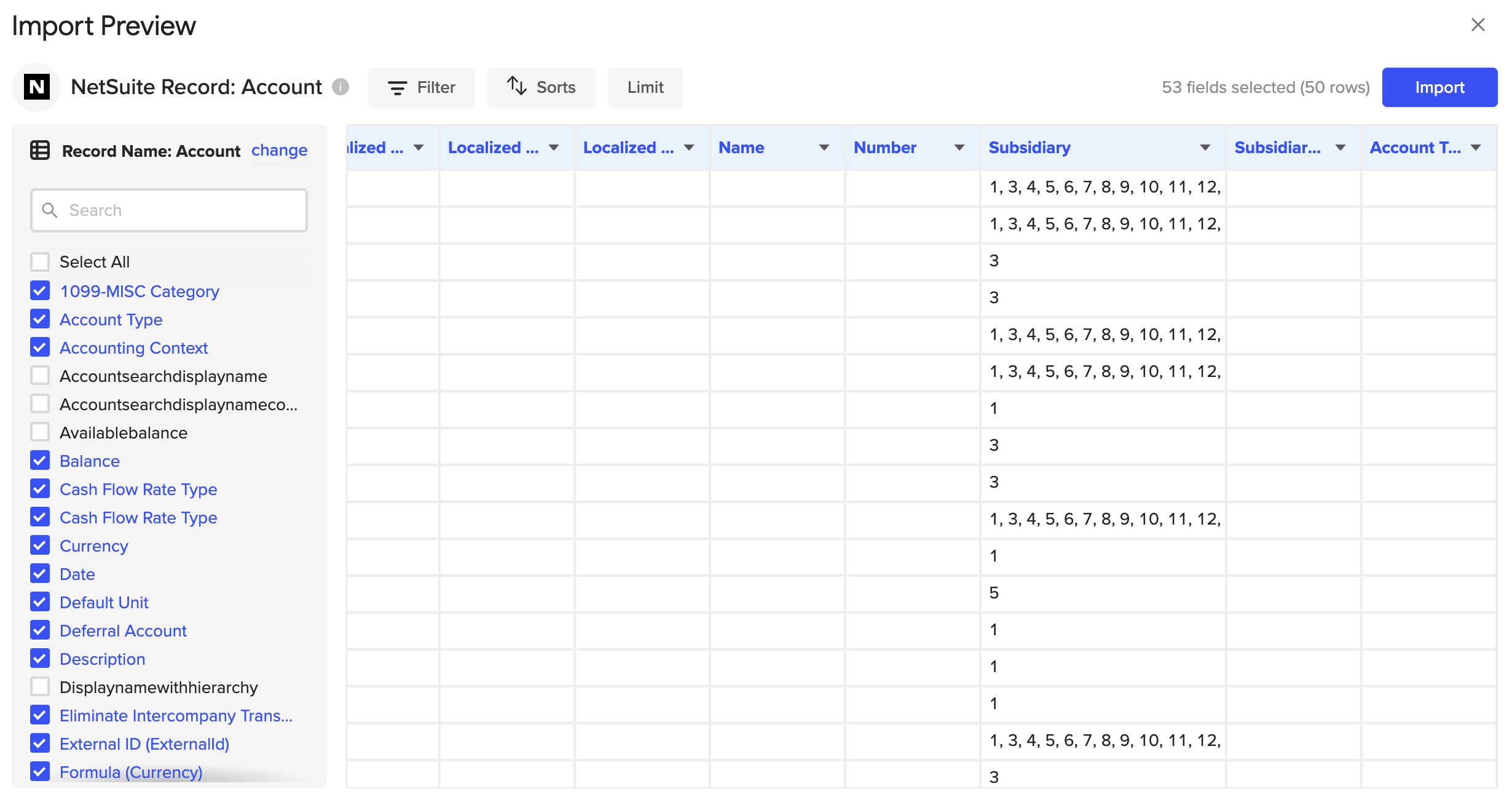The width and height of the screenshot is (1512, 797).
Task: Uncheck the Deferral Account field
Action: click(40, 630)
